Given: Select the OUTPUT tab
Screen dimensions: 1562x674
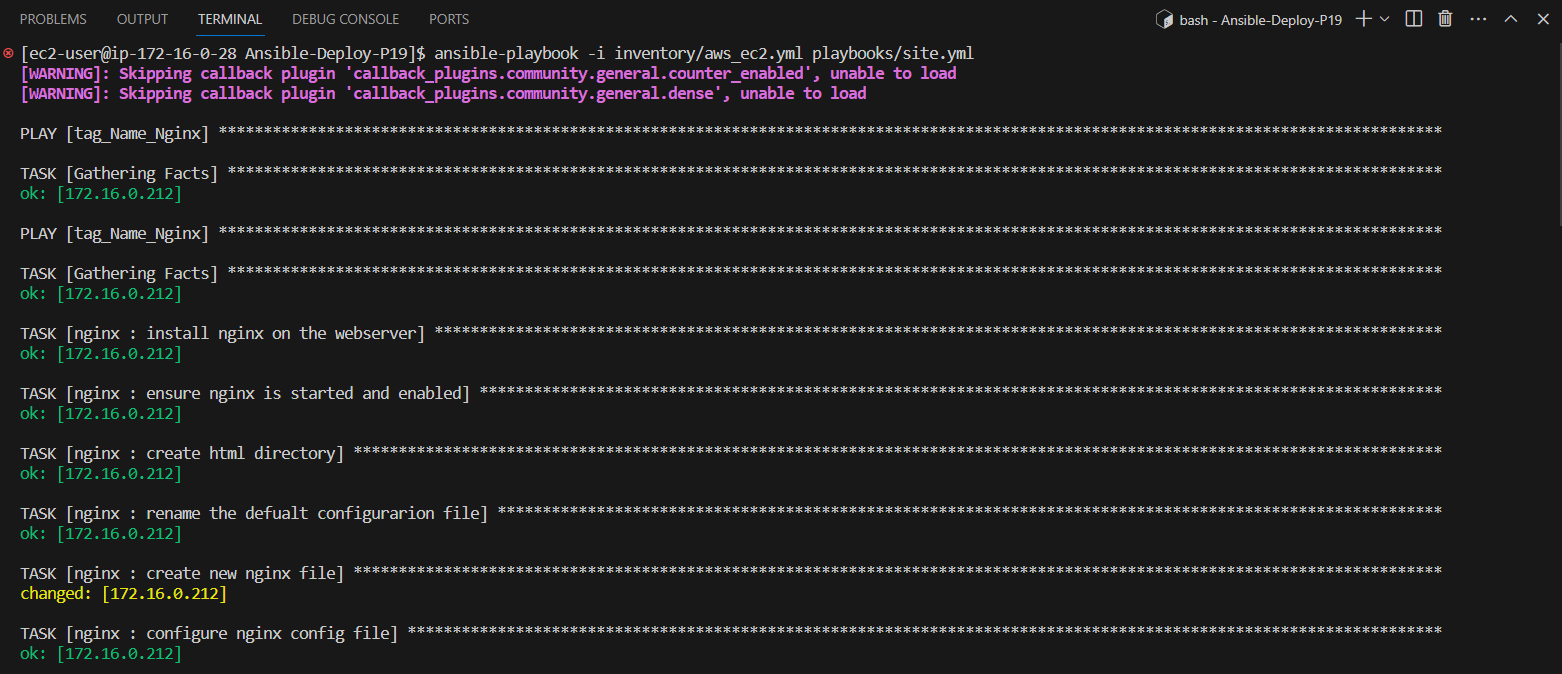Looking at the screenshot, I should click(x=141, y=18).
